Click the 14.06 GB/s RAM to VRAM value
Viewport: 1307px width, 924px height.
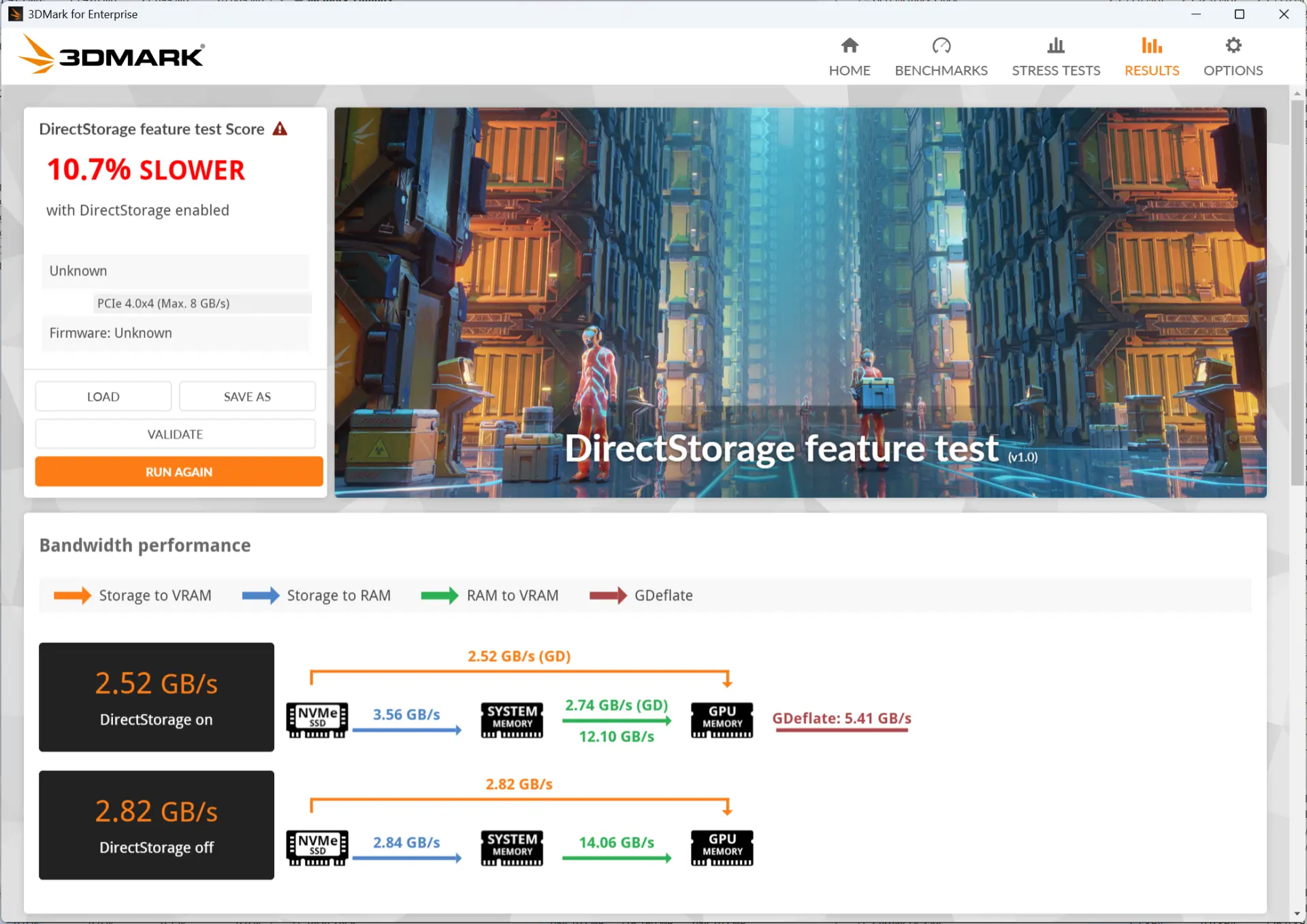(617, 842)
